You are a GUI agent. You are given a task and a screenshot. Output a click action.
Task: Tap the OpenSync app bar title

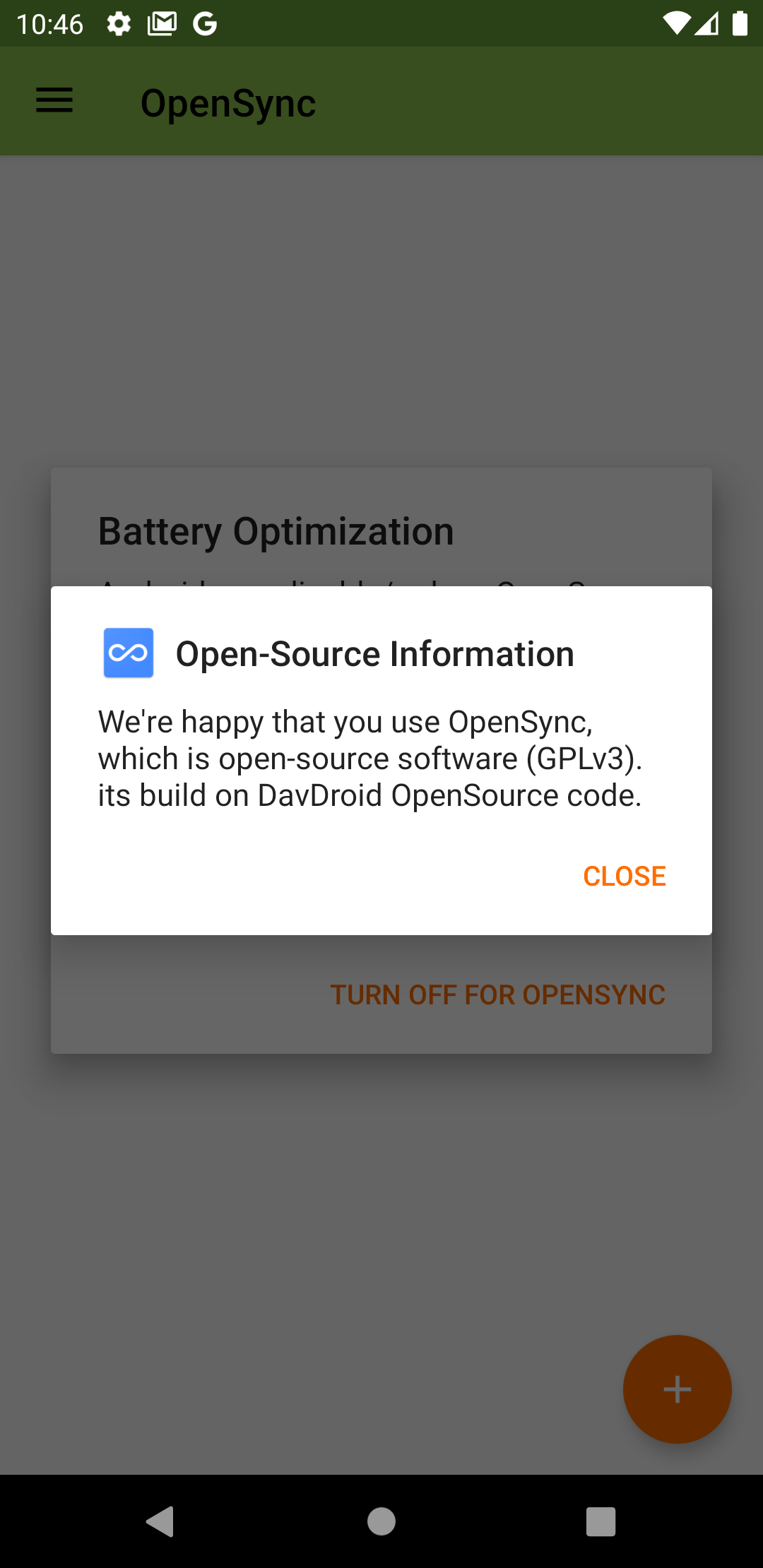coord(228,103)
